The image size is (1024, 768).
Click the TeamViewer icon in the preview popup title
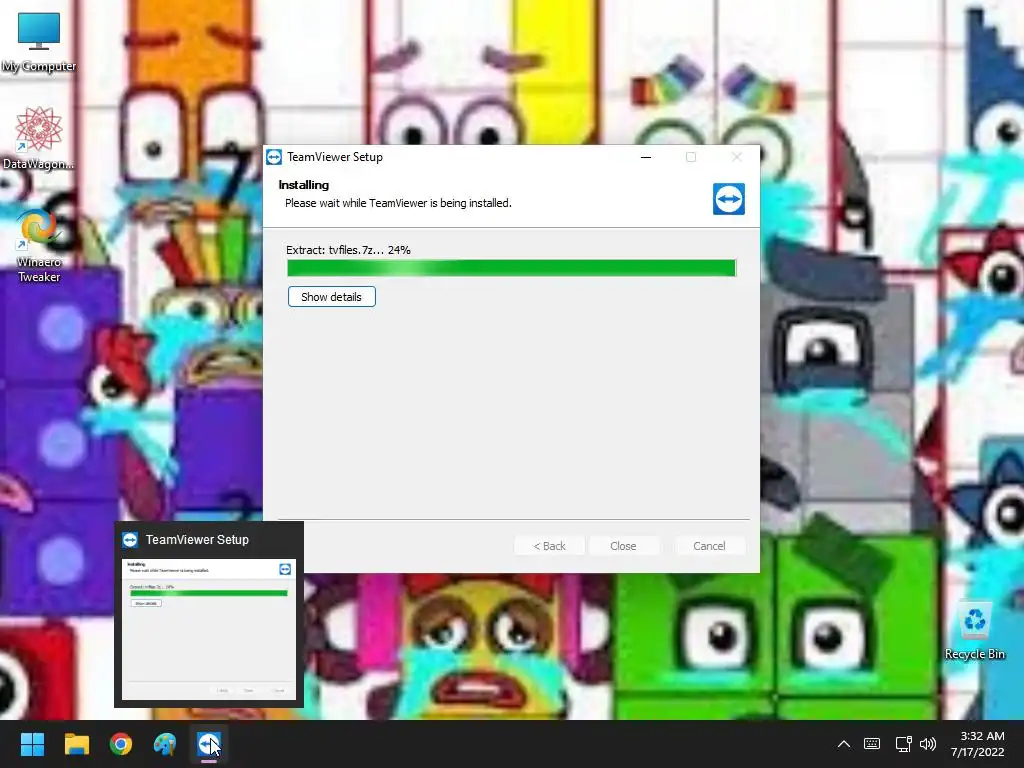[x=130, y=539]
